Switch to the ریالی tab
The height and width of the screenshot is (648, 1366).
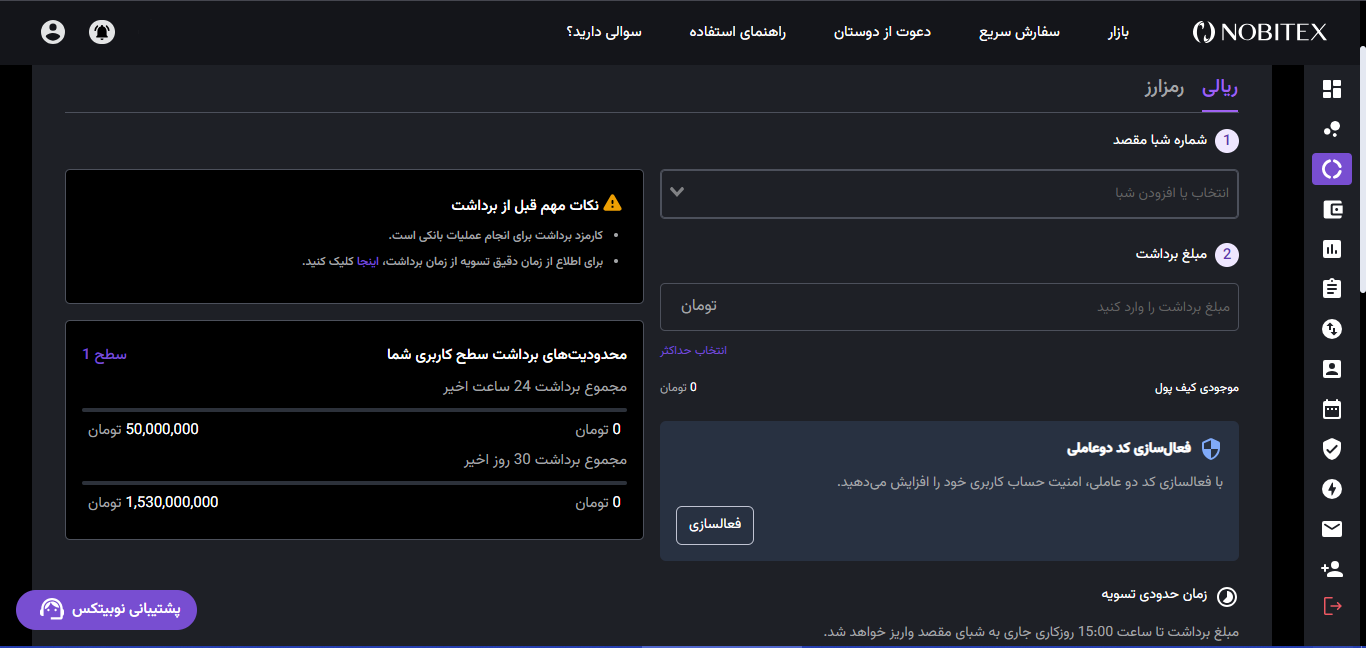pos(1220,88)
